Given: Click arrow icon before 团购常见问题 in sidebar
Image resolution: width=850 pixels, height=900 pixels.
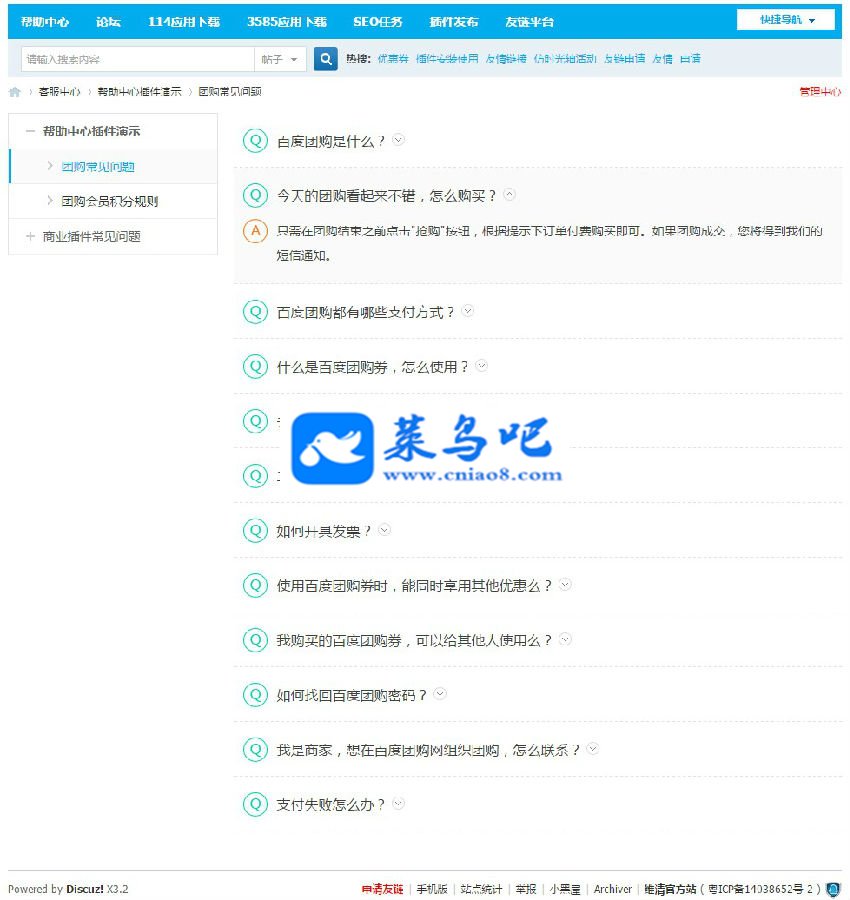Looking at the screenshot, I should point(50,166).
